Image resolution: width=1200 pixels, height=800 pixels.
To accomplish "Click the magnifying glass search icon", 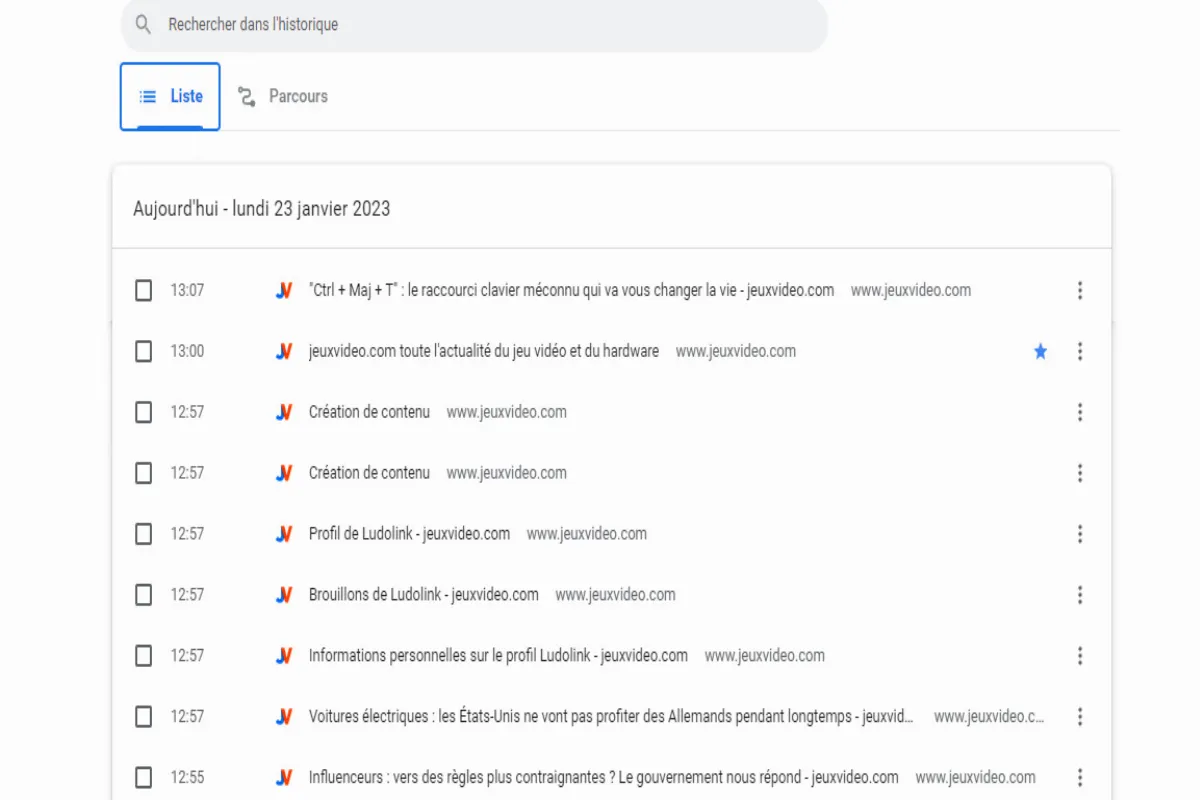I will click(x=143, y=24).
